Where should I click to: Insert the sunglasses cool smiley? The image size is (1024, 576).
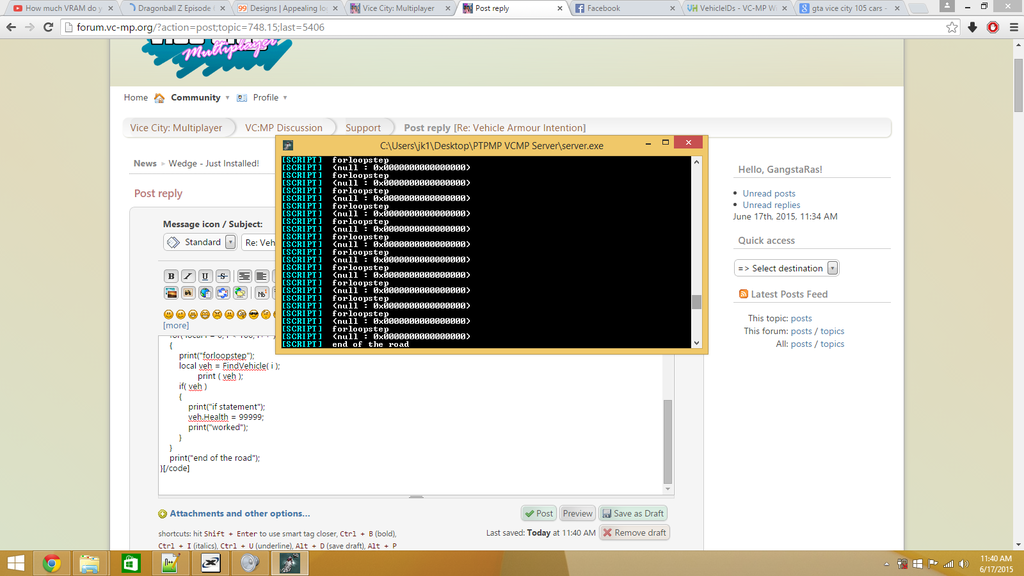[254, 314]
